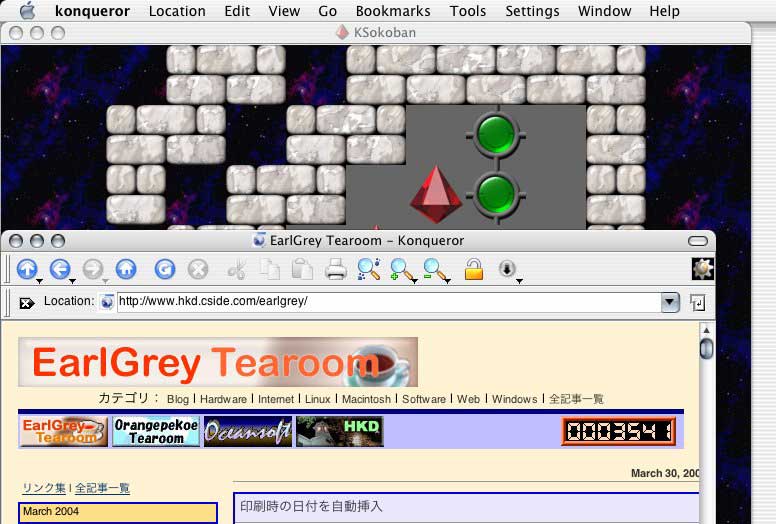Open the Bookmarks menu
This screenshot has width=776, height=524.
(x=393, y=11)
